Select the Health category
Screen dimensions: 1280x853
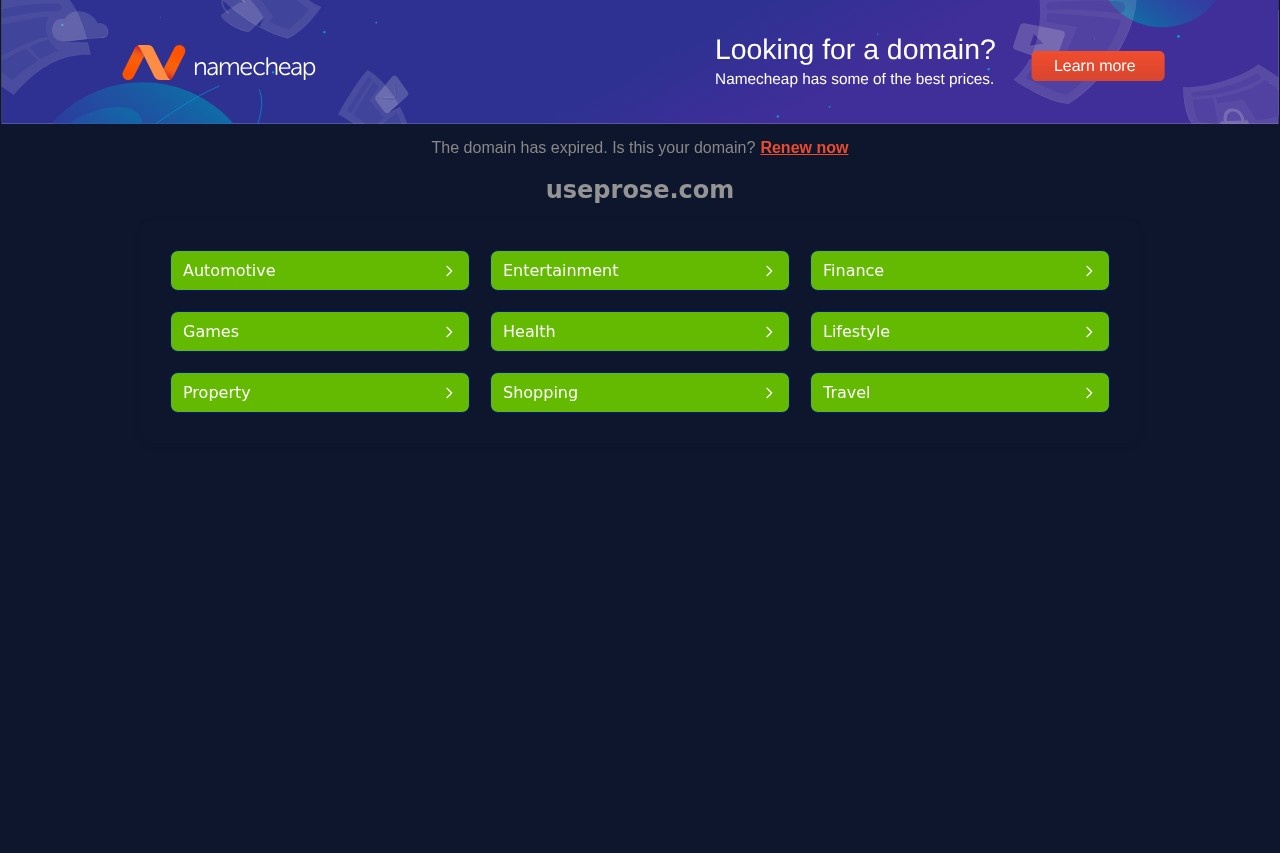pos(640,331)
